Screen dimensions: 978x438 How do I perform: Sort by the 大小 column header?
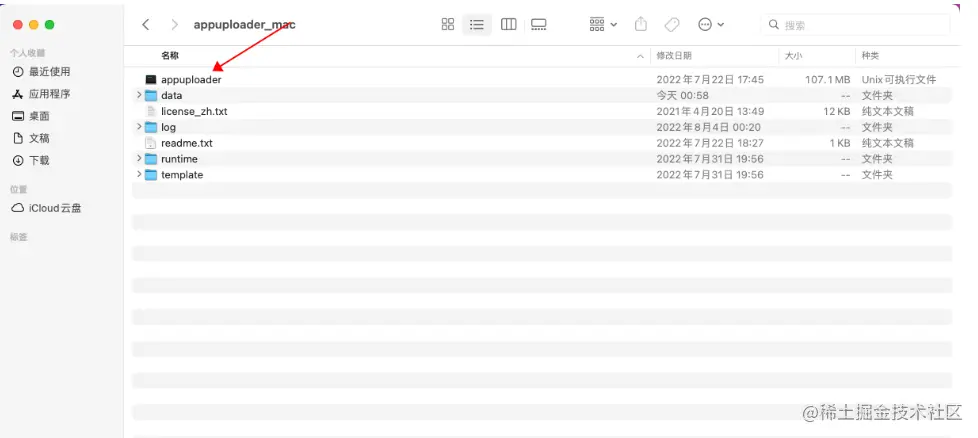(x=793, y=56)
